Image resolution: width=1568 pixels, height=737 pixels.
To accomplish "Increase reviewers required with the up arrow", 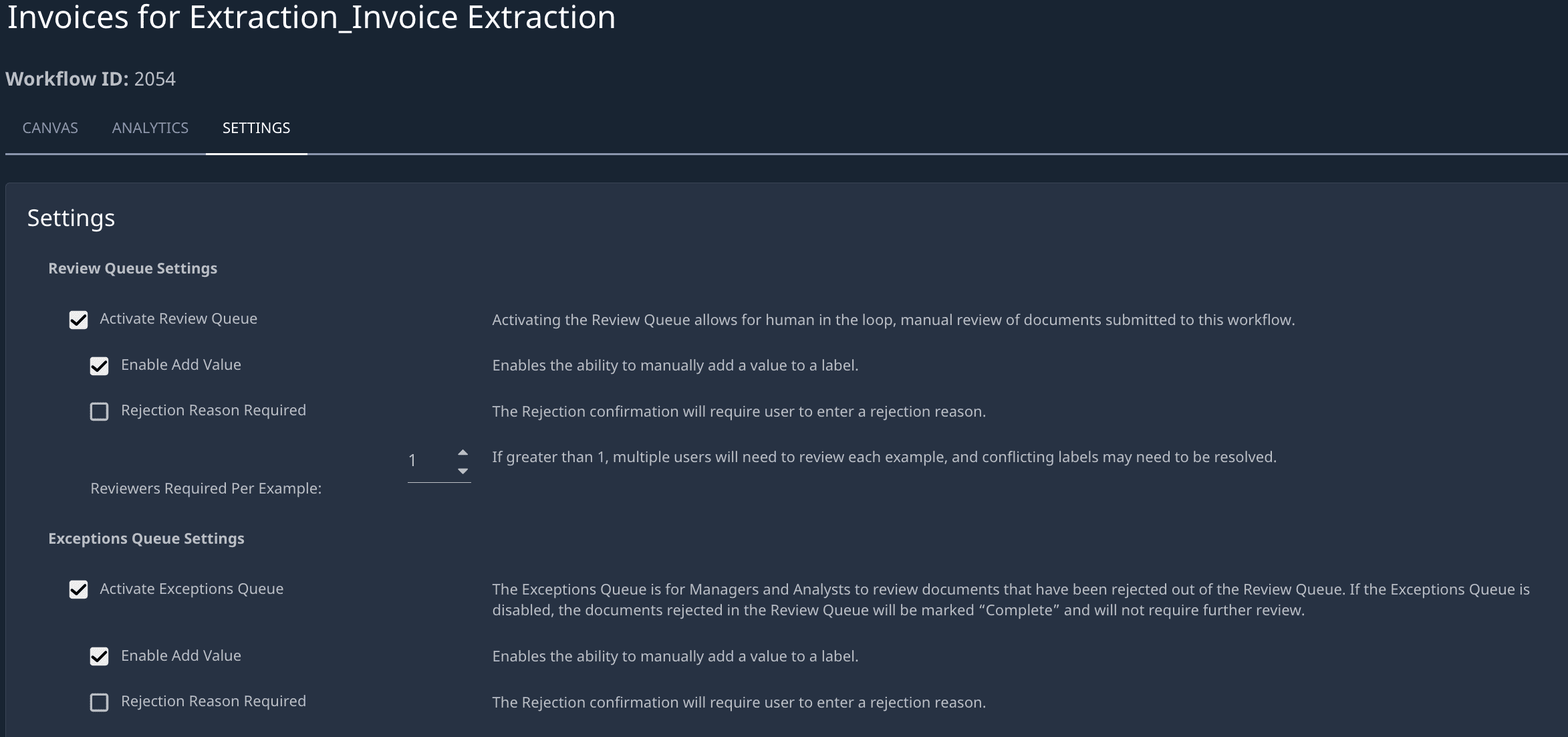I will (463, 453).
